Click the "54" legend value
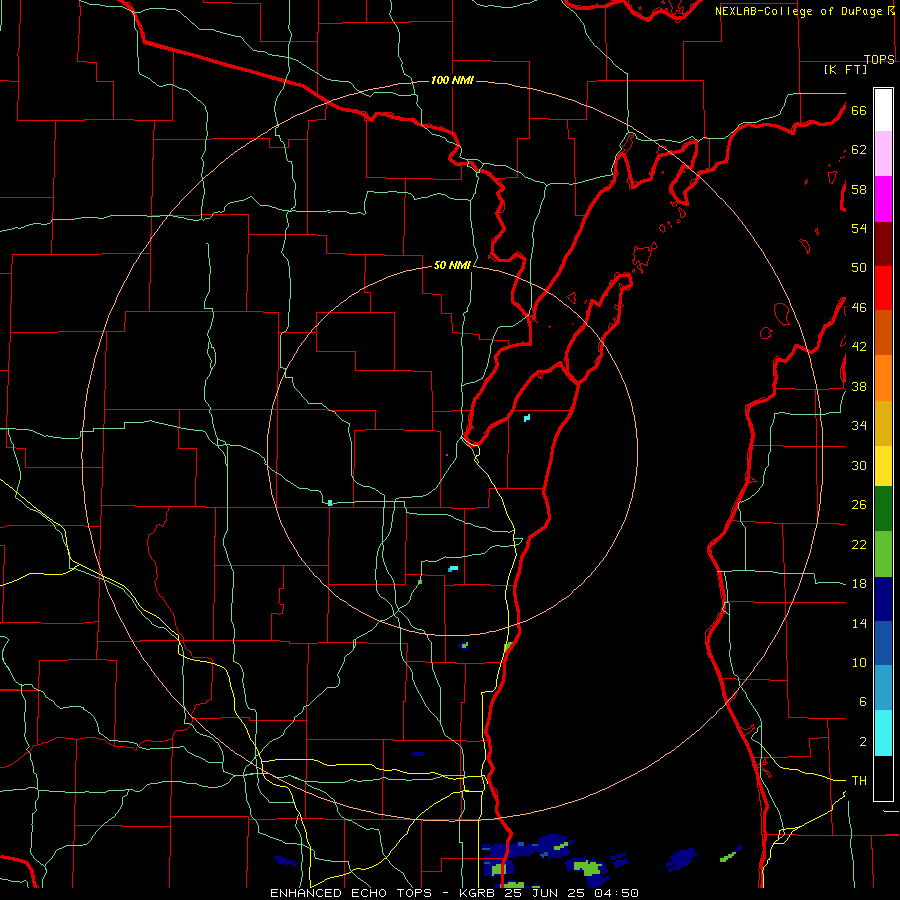Image resolution: width=900 pixels, height=900 pixels. tap(859, 228)
